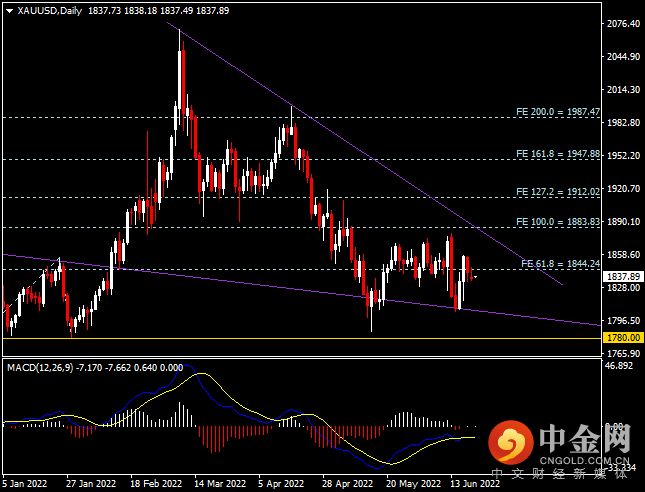645x492 pixels.
Task: Click the 5 Apr 2022 date label
Action: pyautogui.click(x=281, y=483)
